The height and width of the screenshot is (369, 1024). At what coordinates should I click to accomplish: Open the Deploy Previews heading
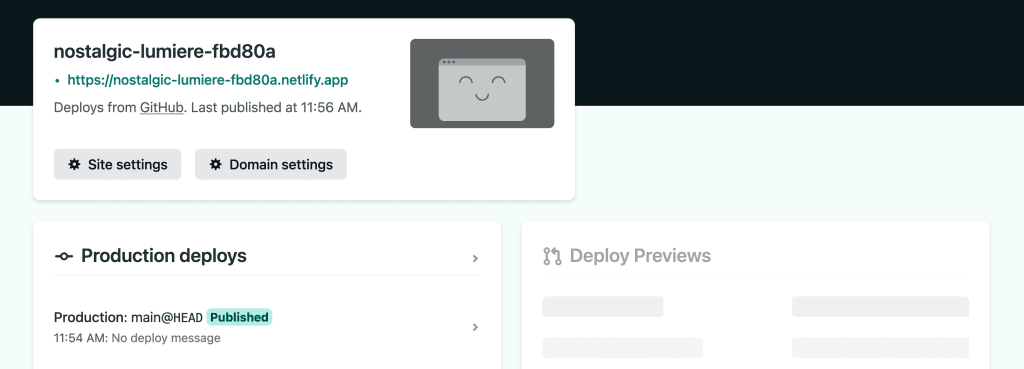(640, 255)
